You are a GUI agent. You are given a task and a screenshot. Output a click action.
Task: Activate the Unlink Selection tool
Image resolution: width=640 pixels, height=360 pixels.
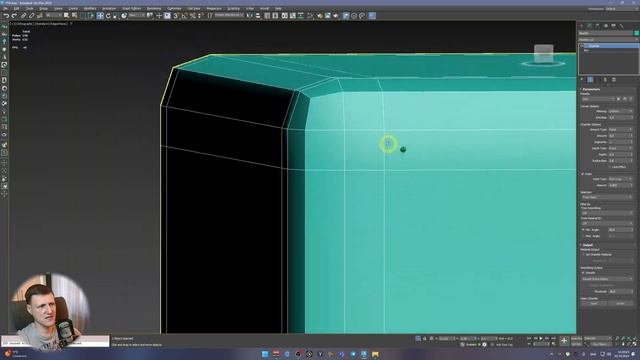tap(31, 16)
